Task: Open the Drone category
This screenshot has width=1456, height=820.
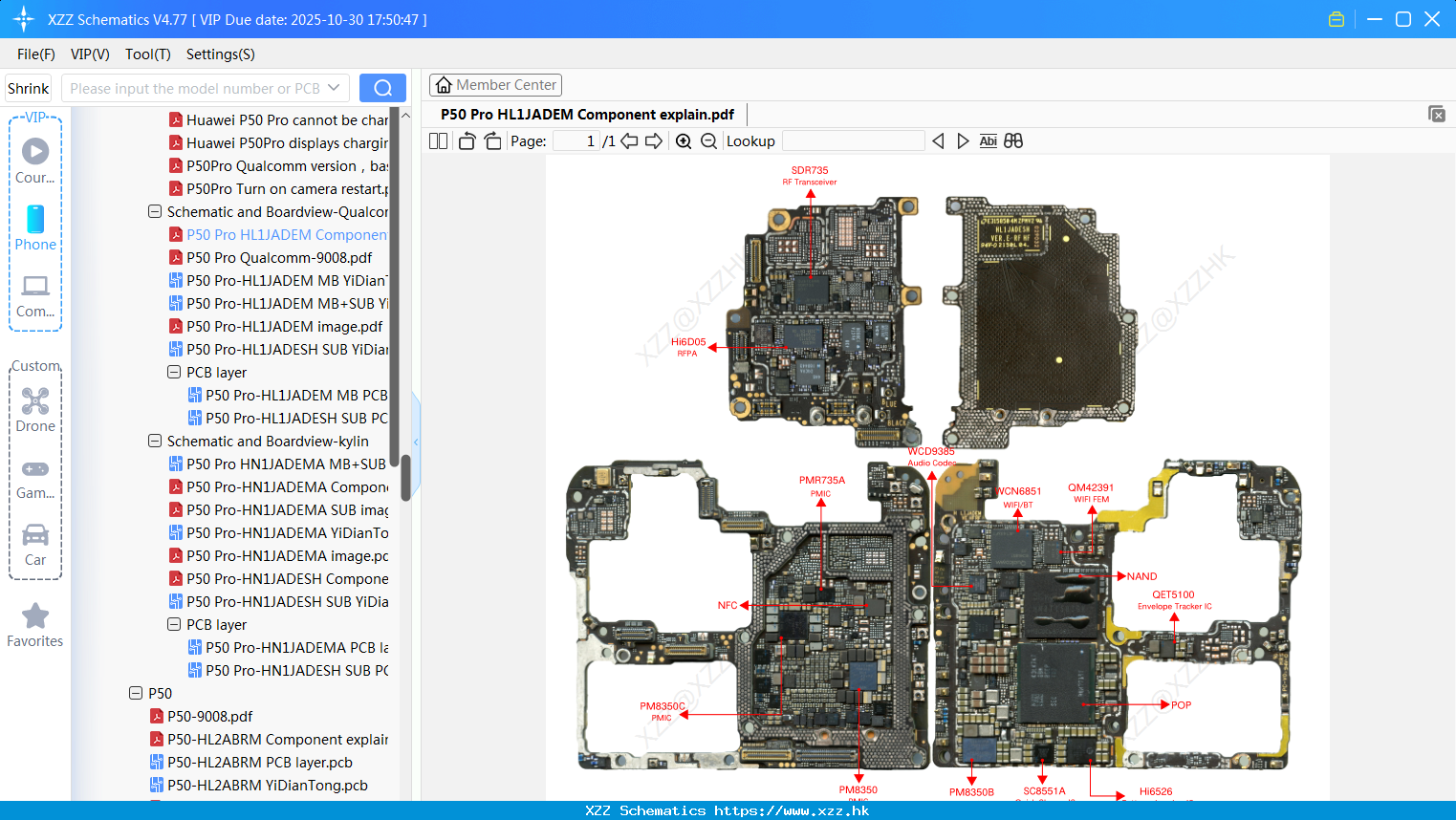Action: tap(35, 410)
